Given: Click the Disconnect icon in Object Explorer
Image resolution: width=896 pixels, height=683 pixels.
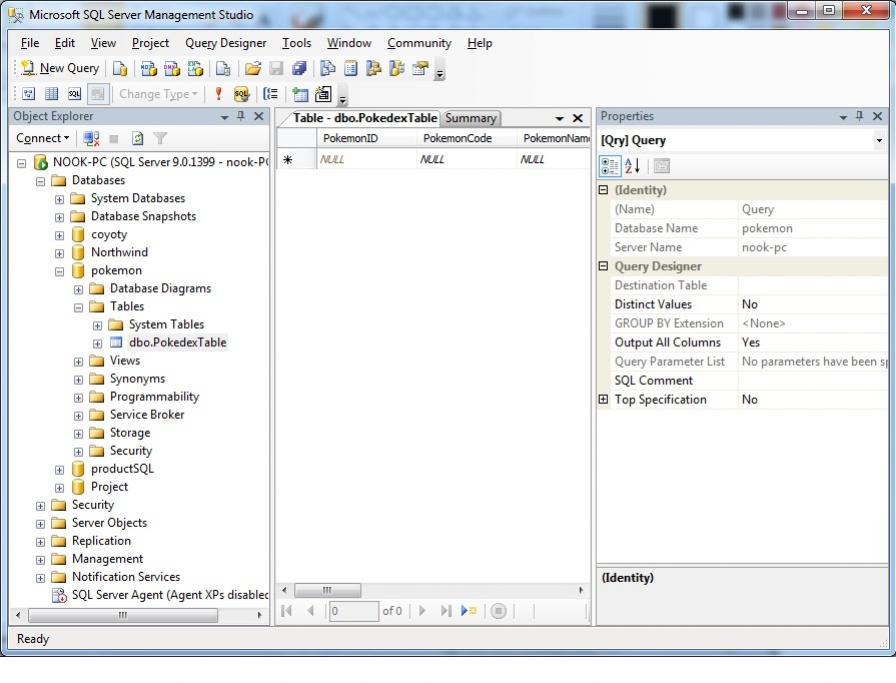Looking at the screenshot, I should (x=91, y=138).
